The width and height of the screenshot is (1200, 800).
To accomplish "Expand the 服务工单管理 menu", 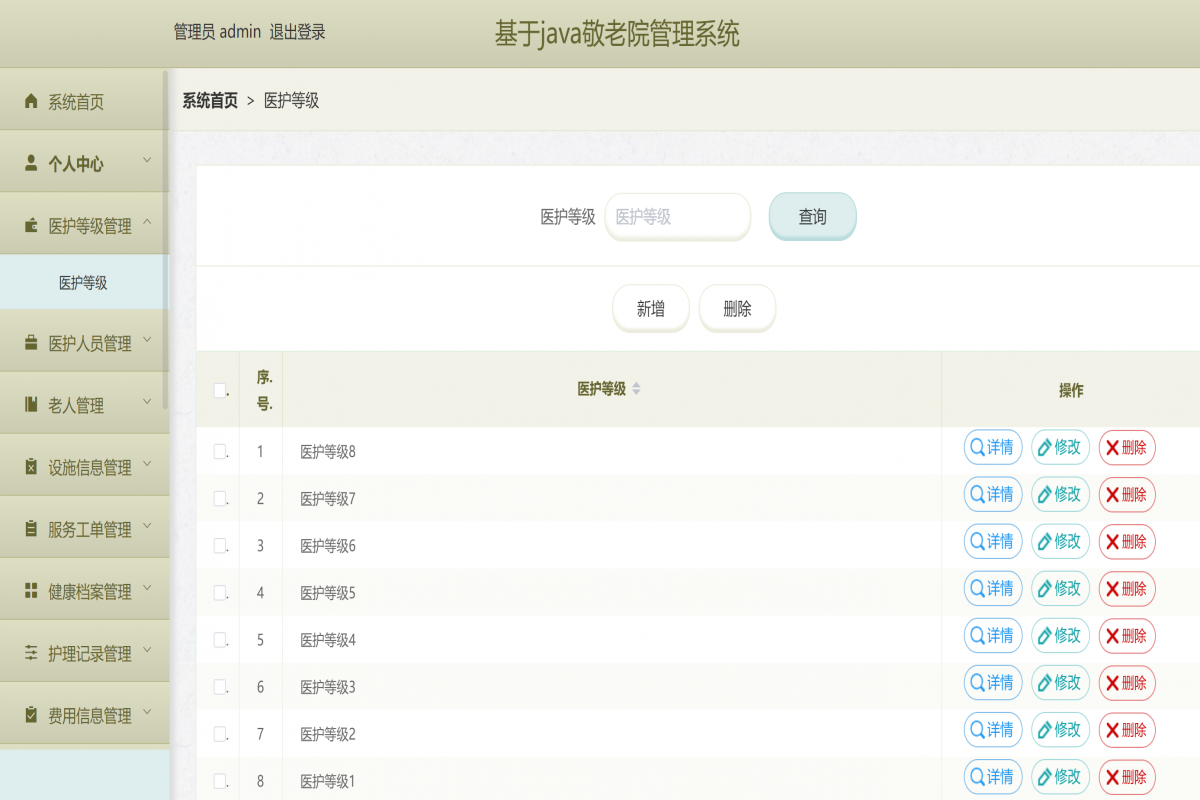I will pyautogui.click(x=147, y=527).
